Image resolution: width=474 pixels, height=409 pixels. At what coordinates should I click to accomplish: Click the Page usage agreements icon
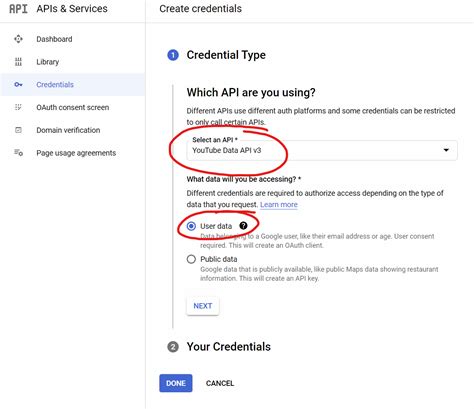pyautogui.click(x=18, y=153)
